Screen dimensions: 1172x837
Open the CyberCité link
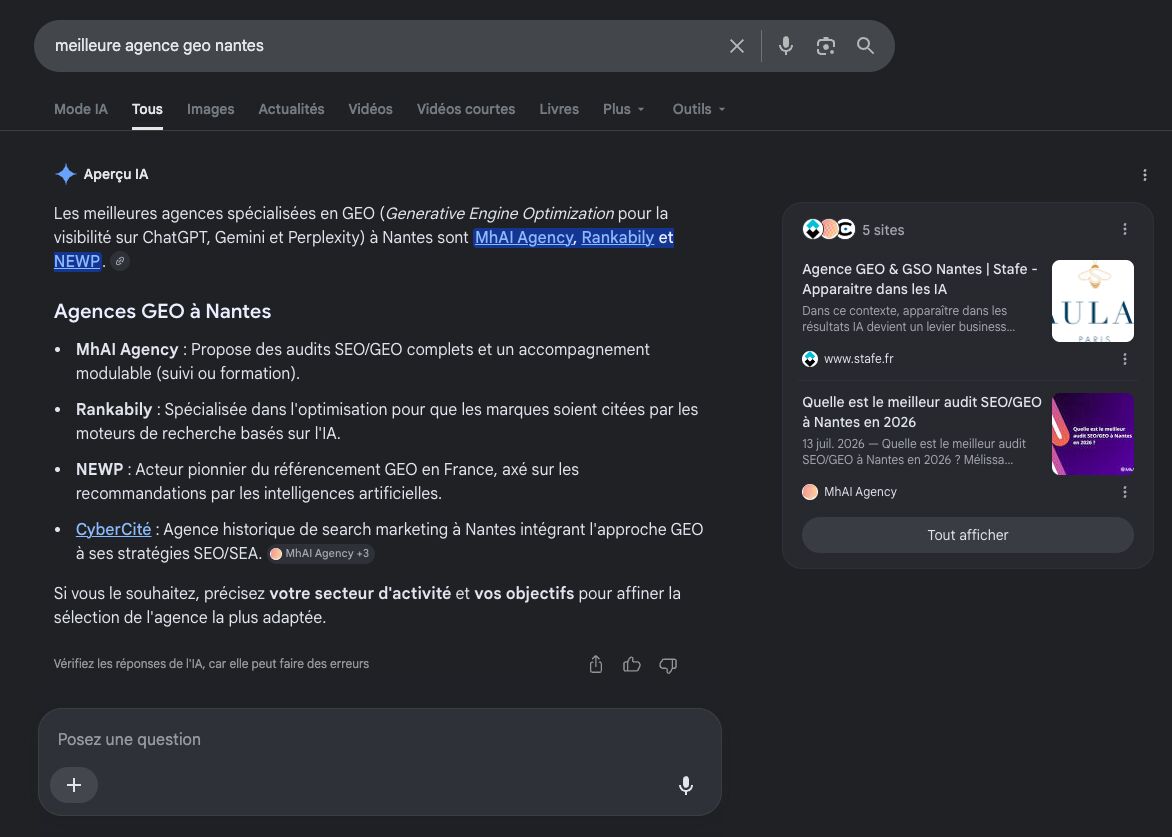[x=113, y=529]
